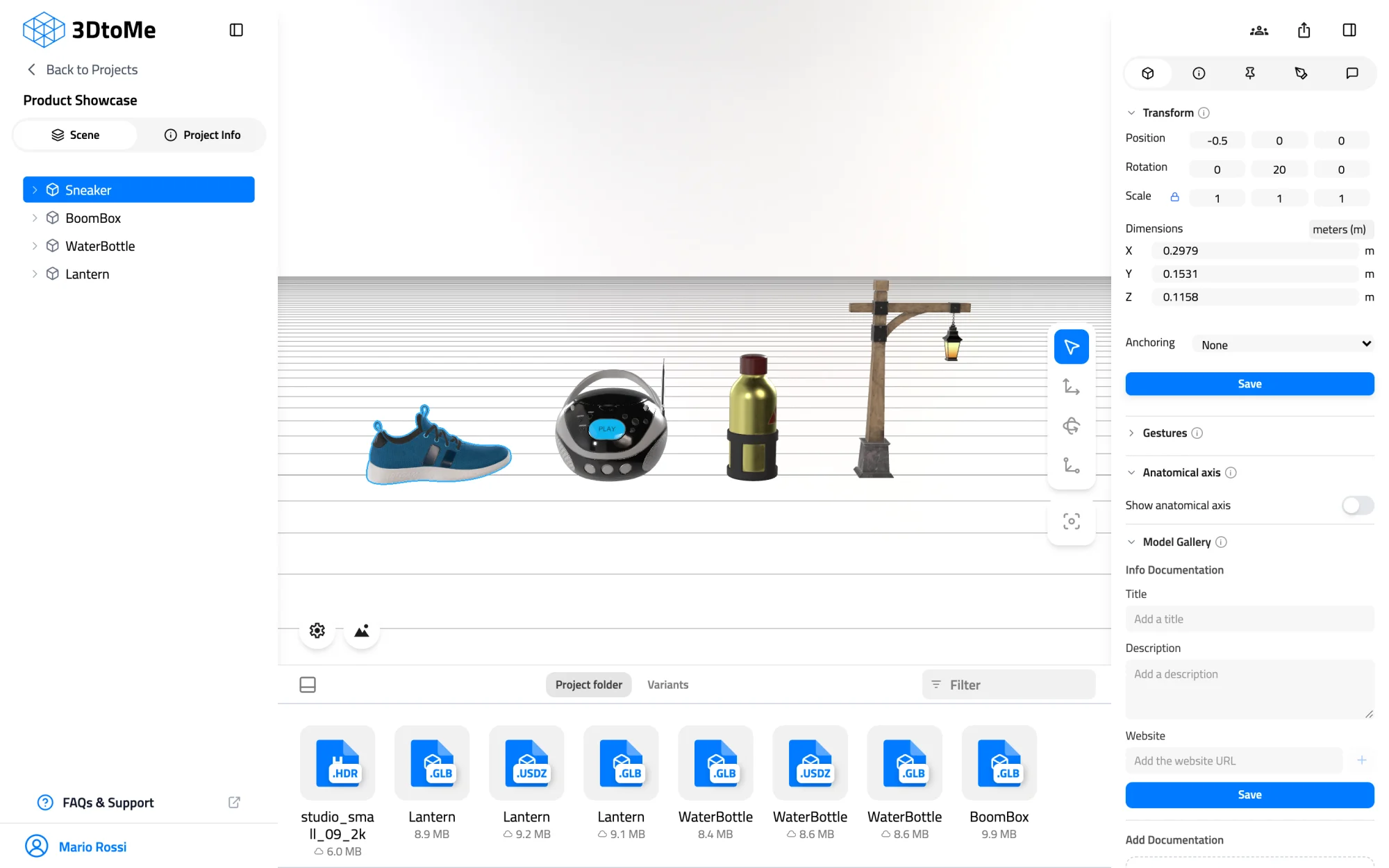Open environment image icon
Image resolution: width=1389 pixels, height=868 pixels.
[362, 631]
